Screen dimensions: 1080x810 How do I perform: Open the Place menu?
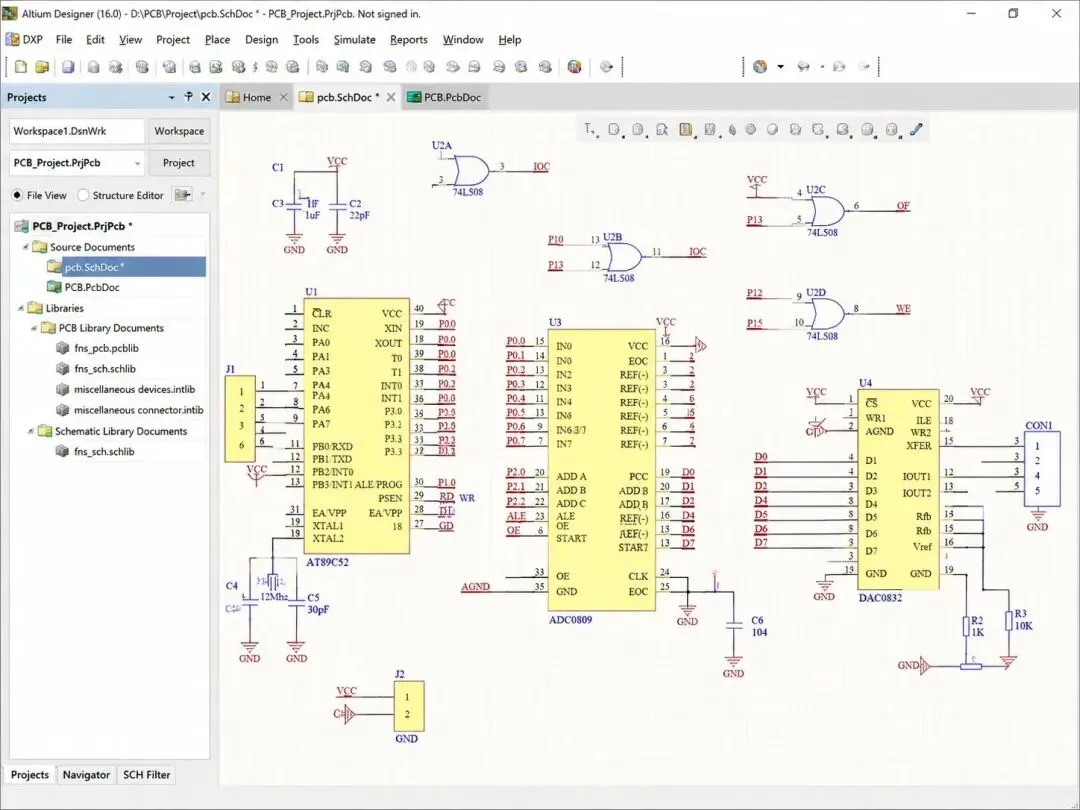(x=218, y=39)
